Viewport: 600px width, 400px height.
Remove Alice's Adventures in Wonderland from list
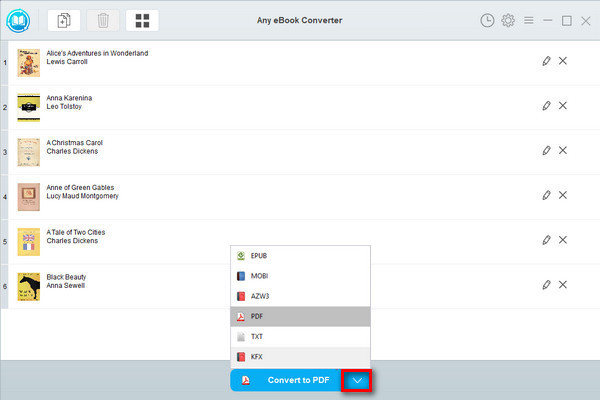pyautogui.click(x=563, y=60)
